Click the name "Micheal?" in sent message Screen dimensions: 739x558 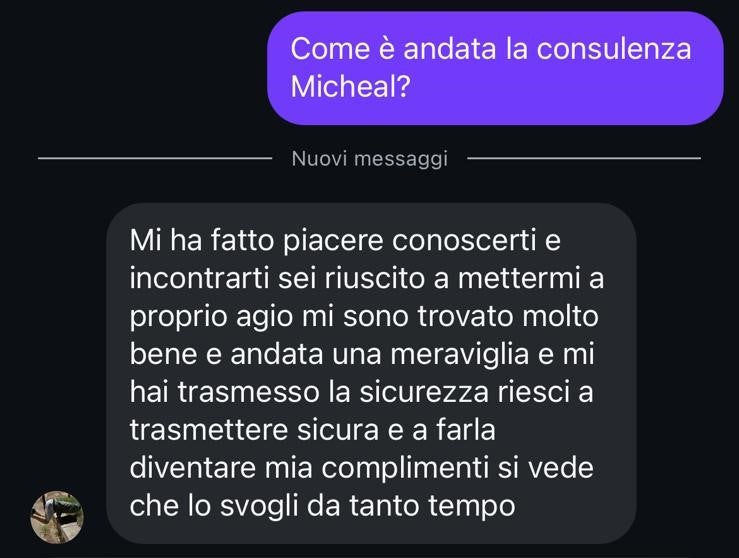(x=351, y=87)
